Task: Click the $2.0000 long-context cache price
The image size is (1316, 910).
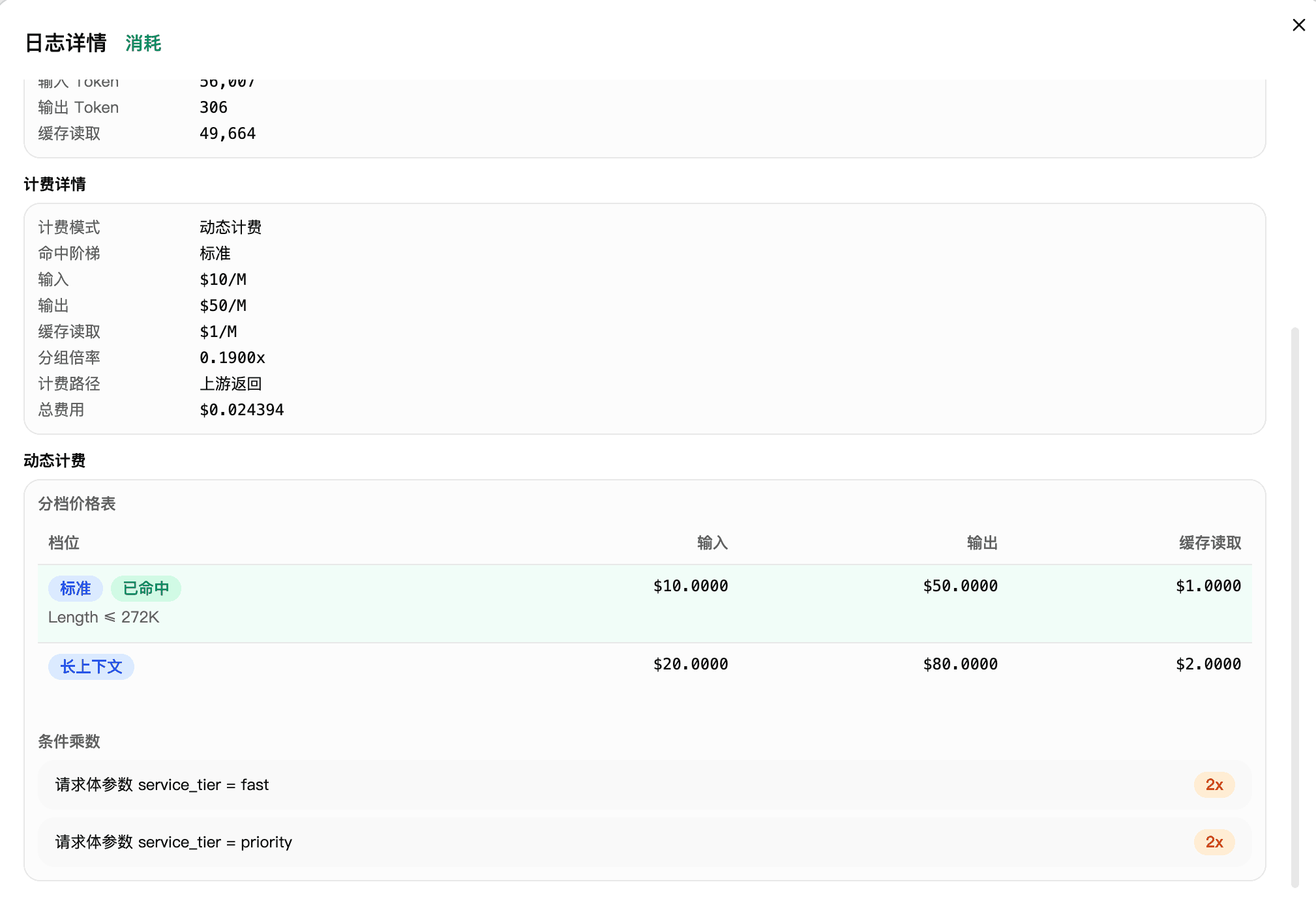Action: click(x=1208, y=664)
